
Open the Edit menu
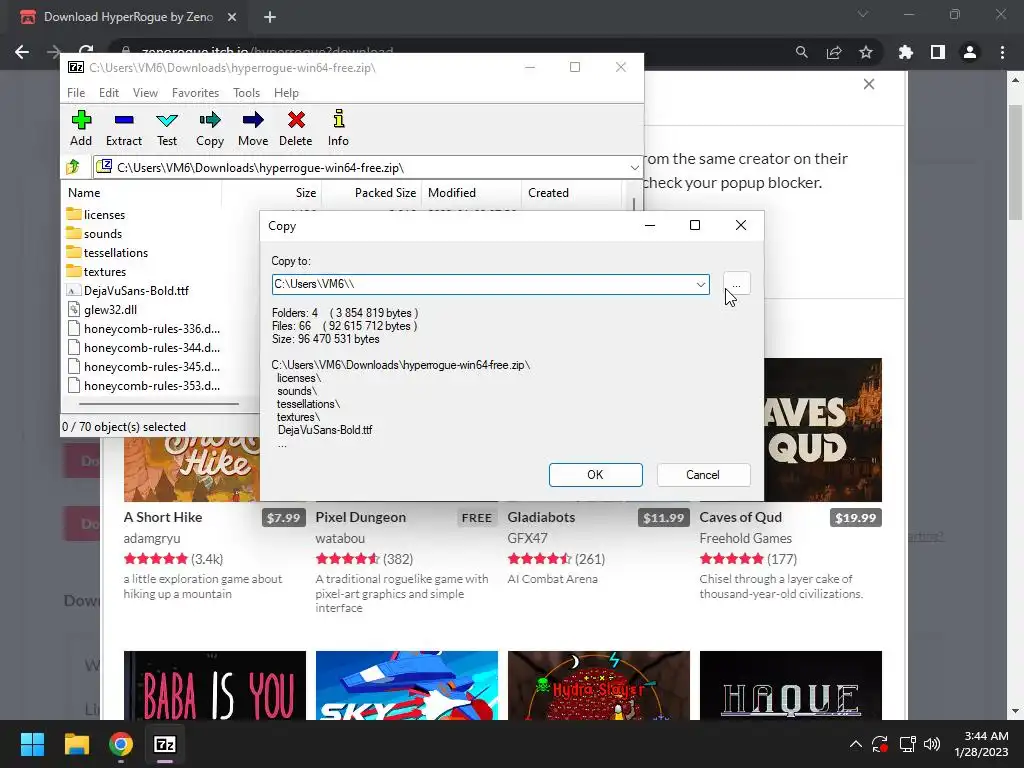click(109, 93)
